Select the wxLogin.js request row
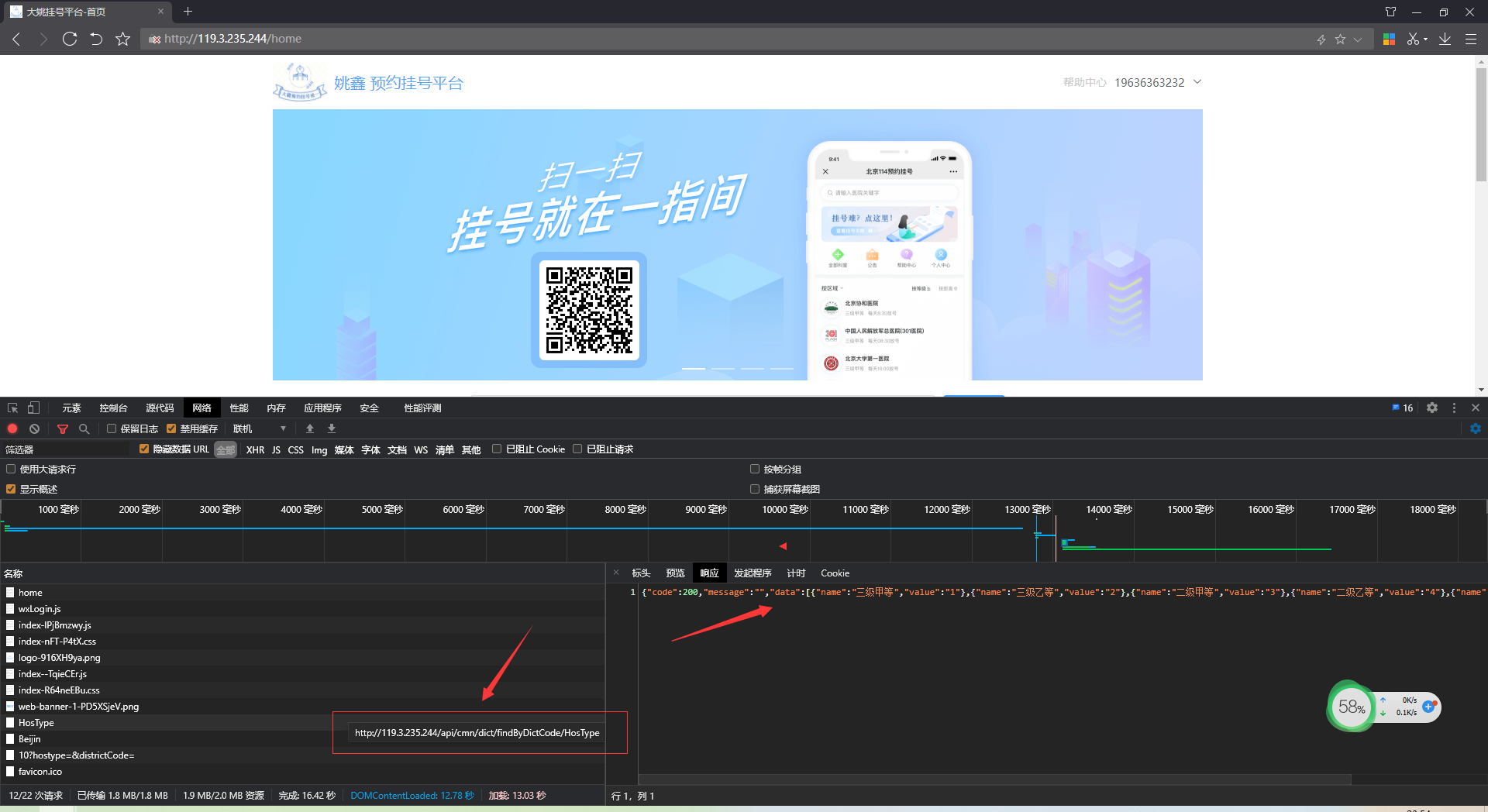 coord(302,608)
